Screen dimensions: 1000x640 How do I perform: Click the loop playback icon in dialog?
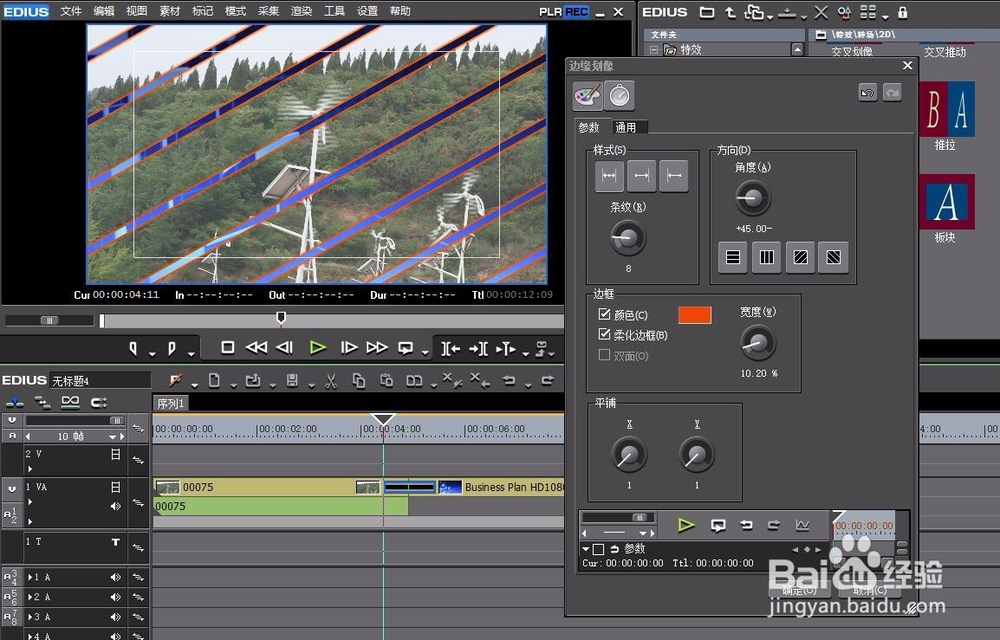point(718,526)
